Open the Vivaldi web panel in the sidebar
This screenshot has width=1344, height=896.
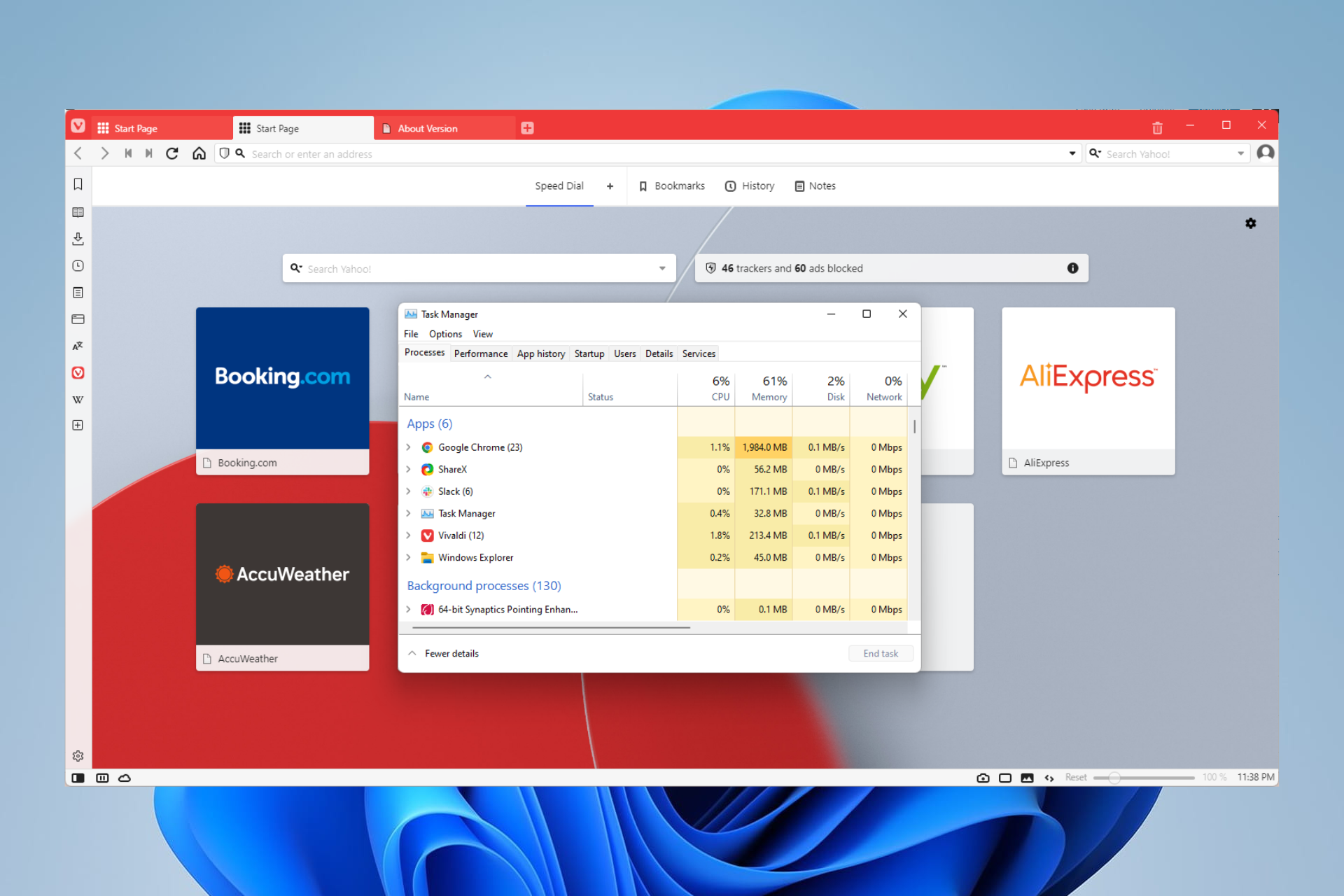click(78, 372)
